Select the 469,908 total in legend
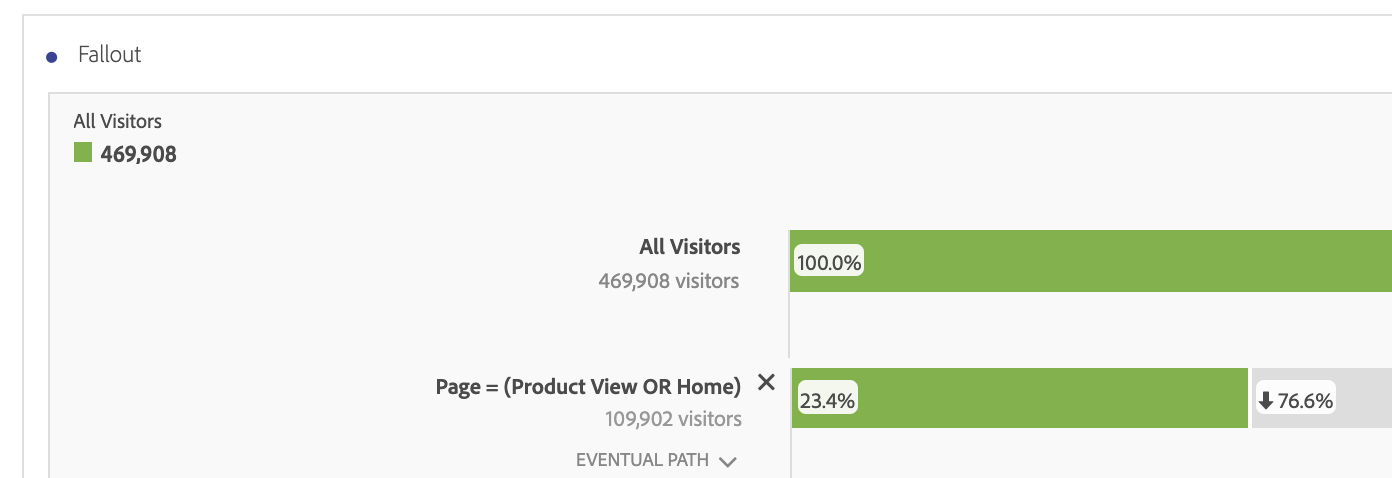 coord(138,154)
